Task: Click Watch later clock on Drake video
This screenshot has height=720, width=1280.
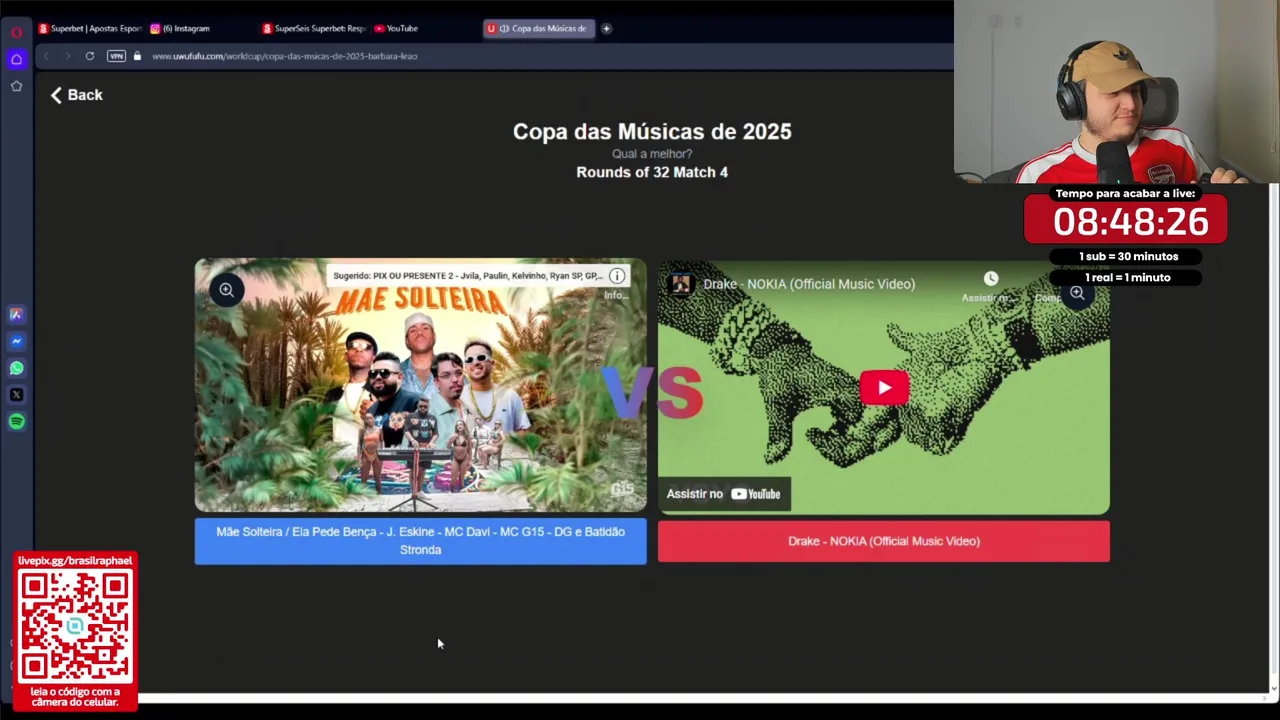Action: [x=990, y=279]
